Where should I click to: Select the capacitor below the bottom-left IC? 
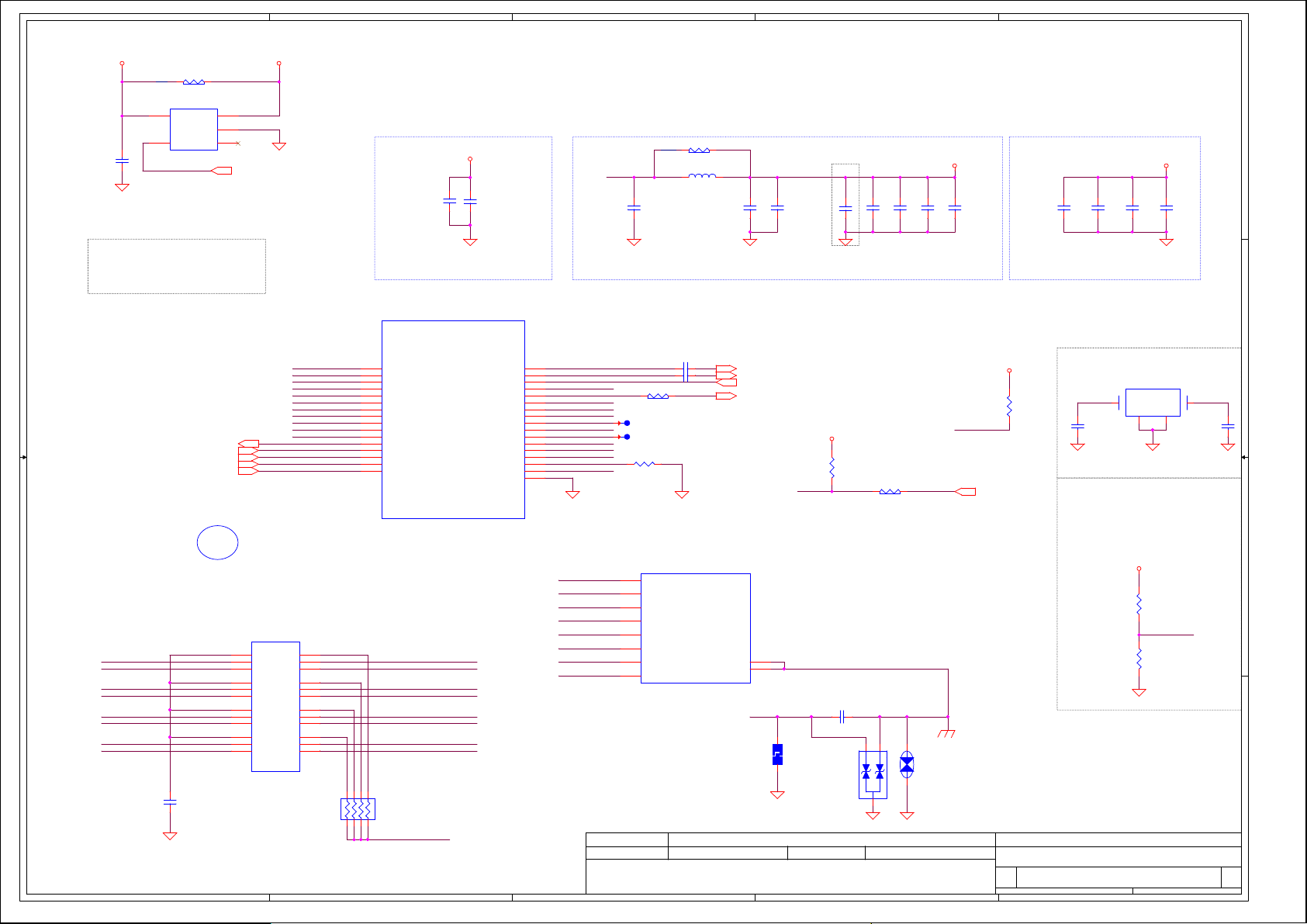pyautogui.click(x=170, y=802)
